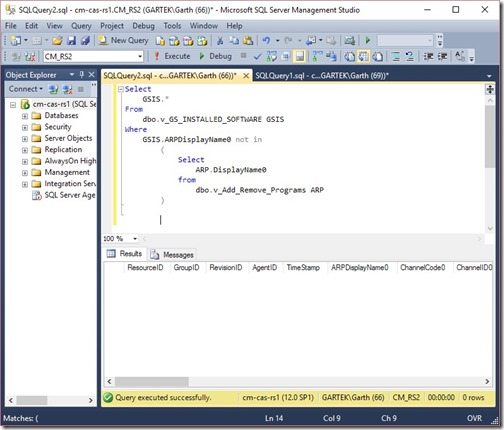The height and width of the screenshot is (430, 504).
Task: Click the Disconnect icon in Object Explorer
Action: 67,89
